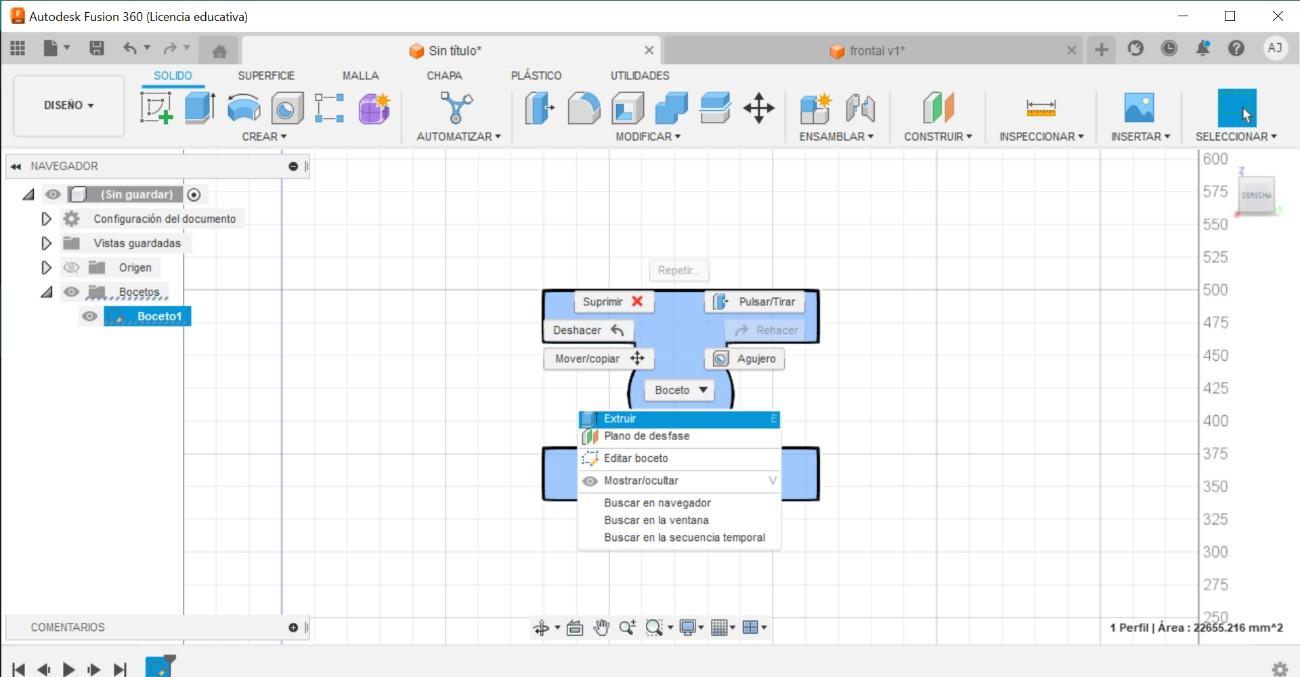
Task: Select the Shell tool icon
Action: pos(628,108)
